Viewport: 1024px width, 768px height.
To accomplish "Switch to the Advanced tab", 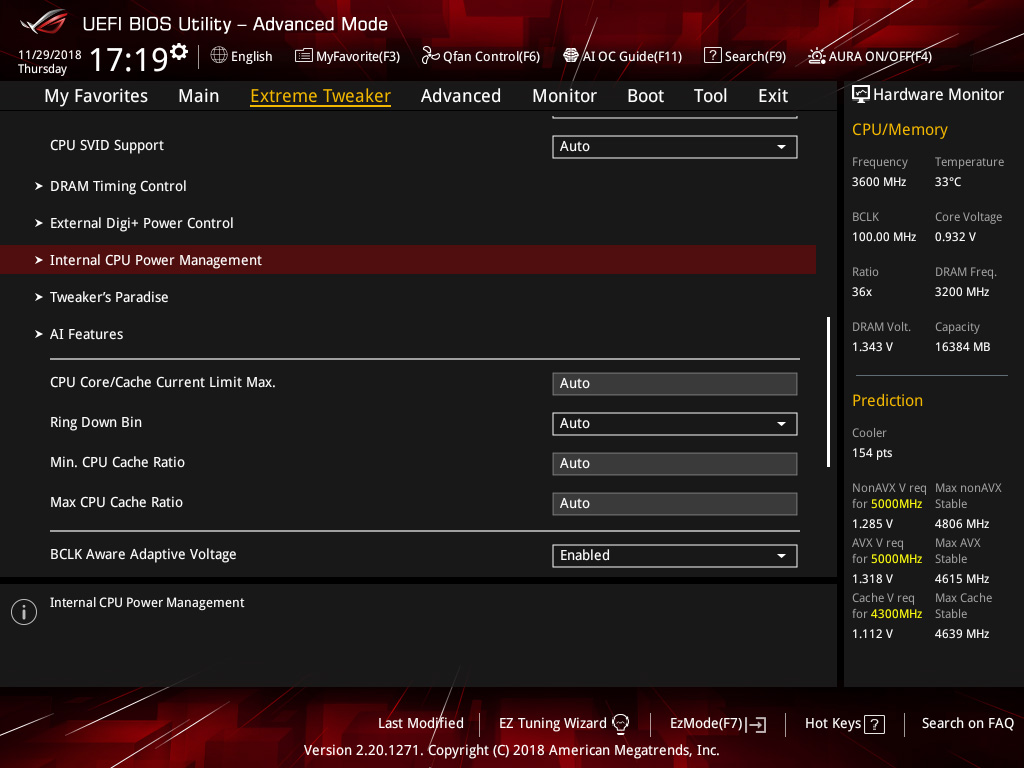I will tap(460, 96).
